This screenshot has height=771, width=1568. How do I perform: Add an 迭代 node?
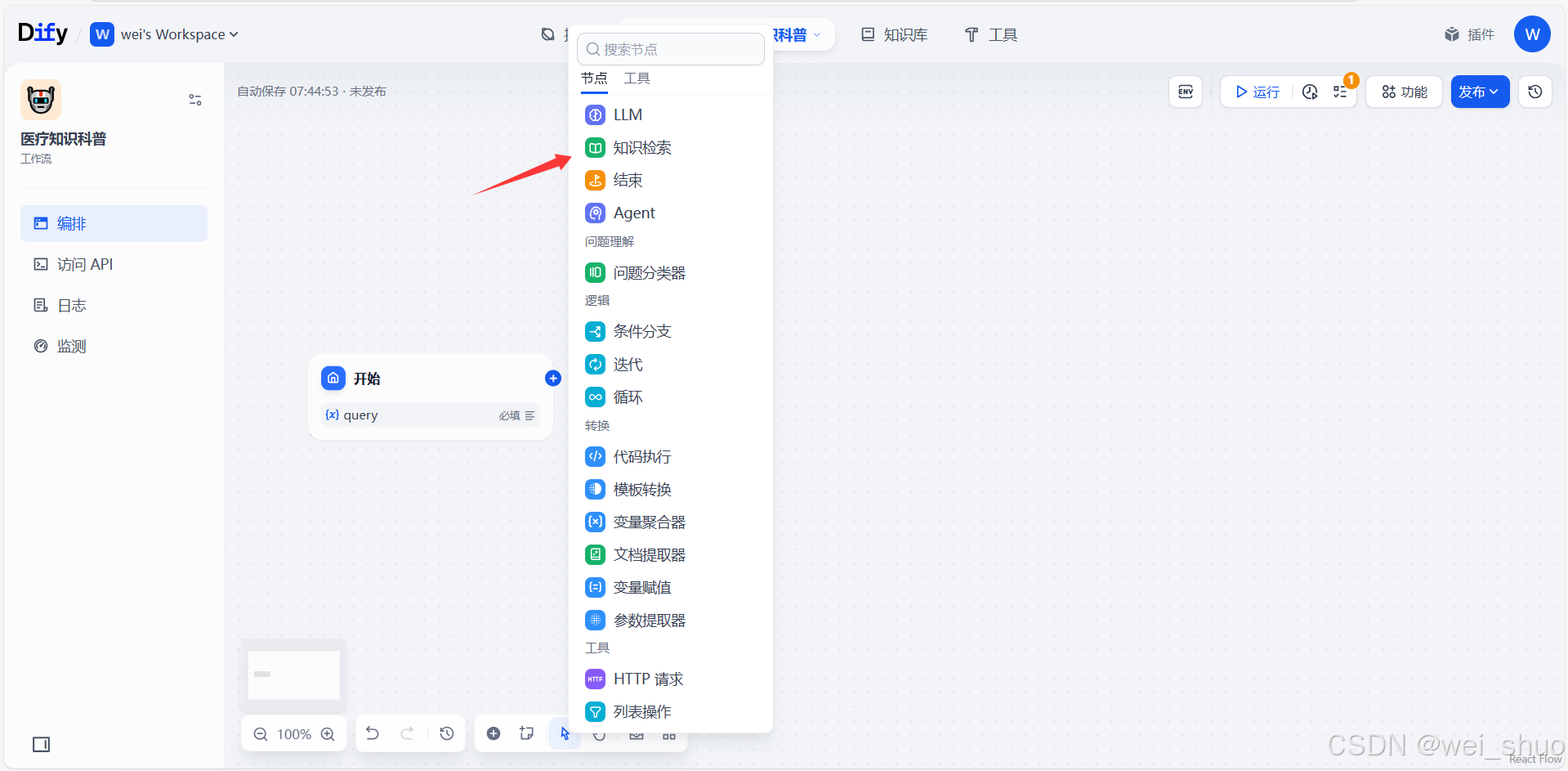pyautogui.click(x=628, y=364)
